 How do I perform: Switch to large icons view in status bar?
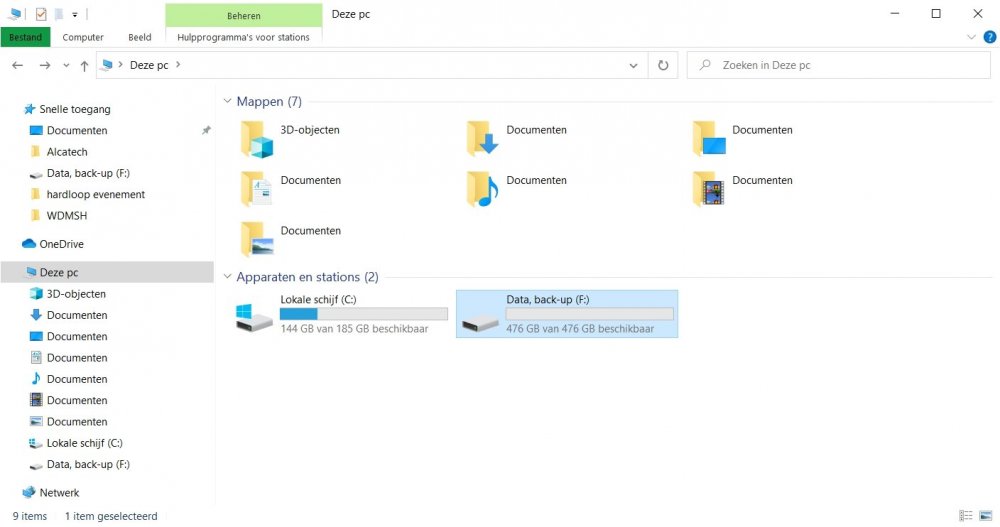(x=986, y=516)
